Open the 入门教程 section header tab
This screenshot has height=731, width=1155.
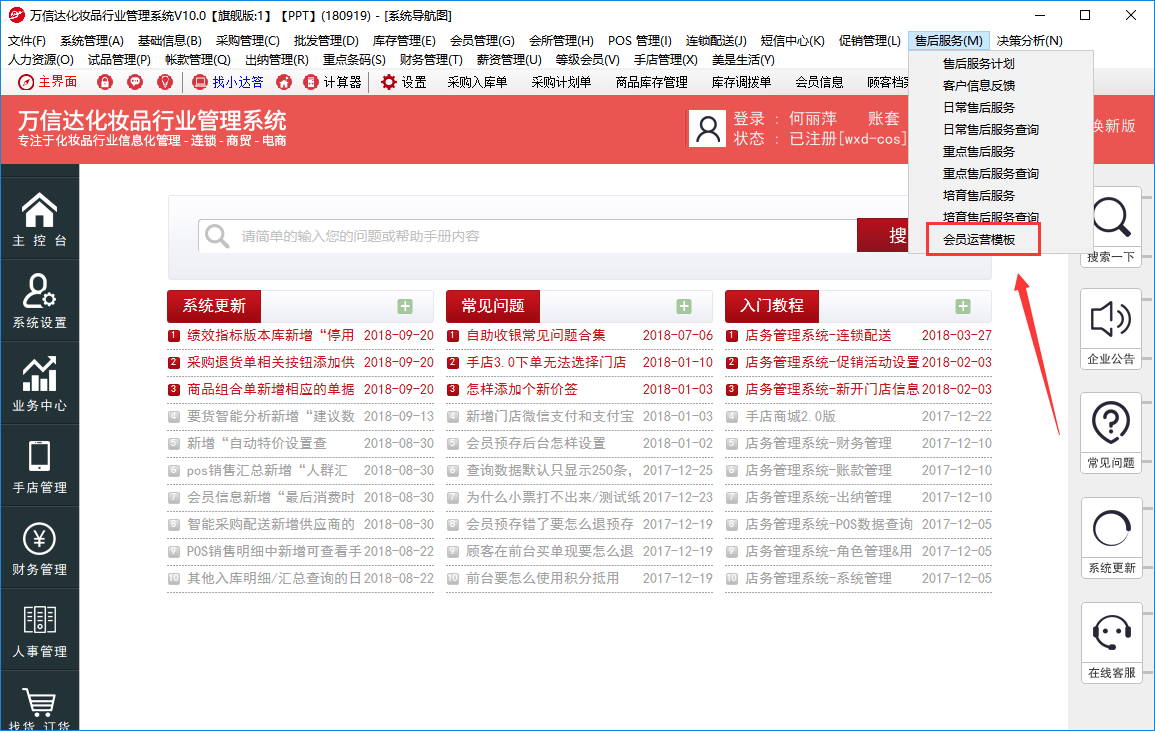(771, 307)
